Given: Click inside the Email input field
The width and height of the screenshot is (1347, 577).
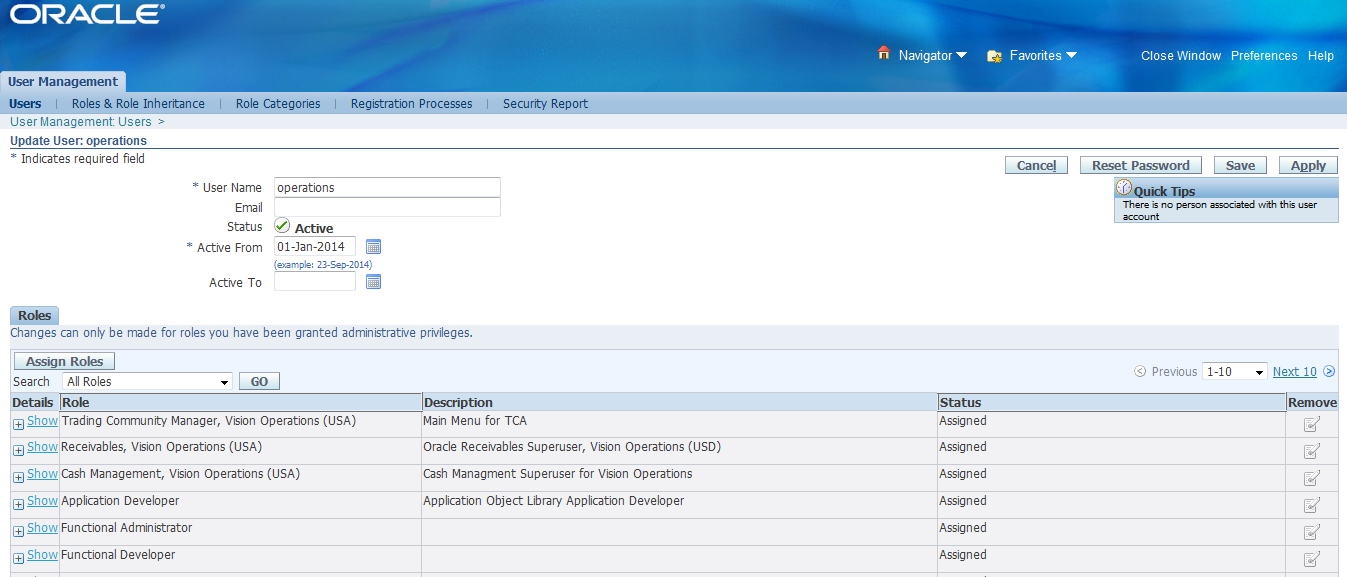Looking at the screenshot, I should tap(387, 207).
